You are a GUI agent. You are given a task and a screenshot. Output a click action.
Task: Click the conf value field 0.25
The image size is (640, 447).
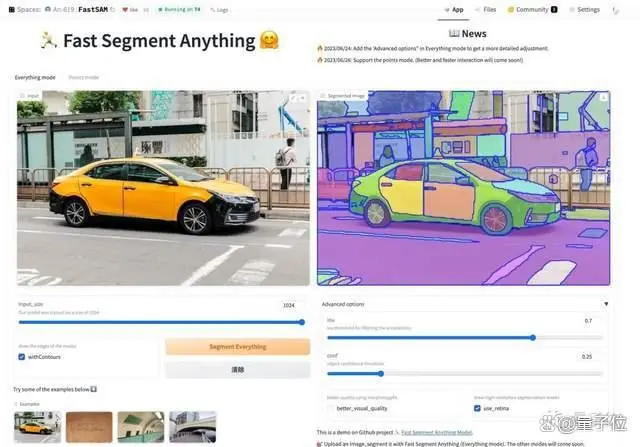[587, 357]
